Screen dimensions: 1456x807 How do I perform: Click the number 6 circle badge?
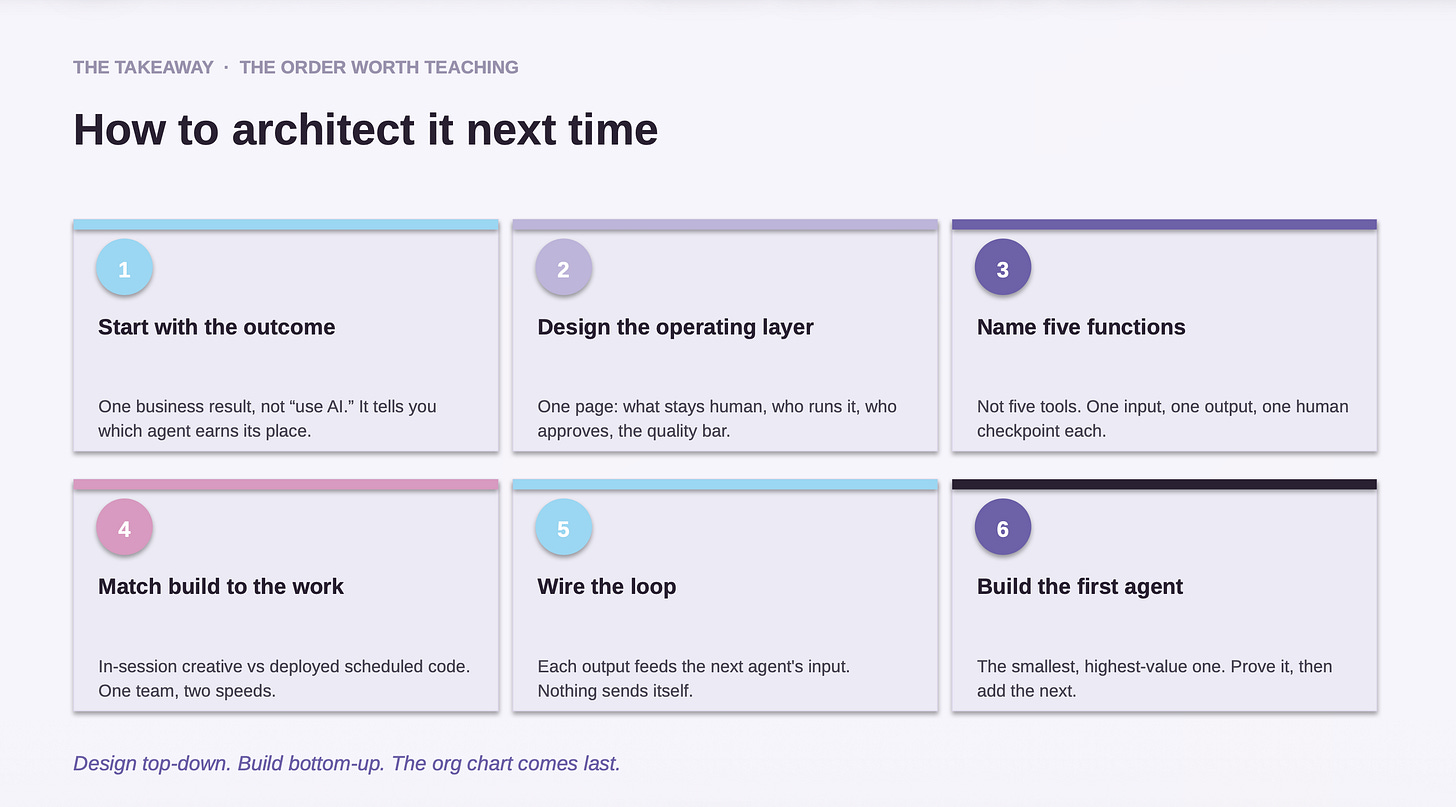[x=1003, y=528]
